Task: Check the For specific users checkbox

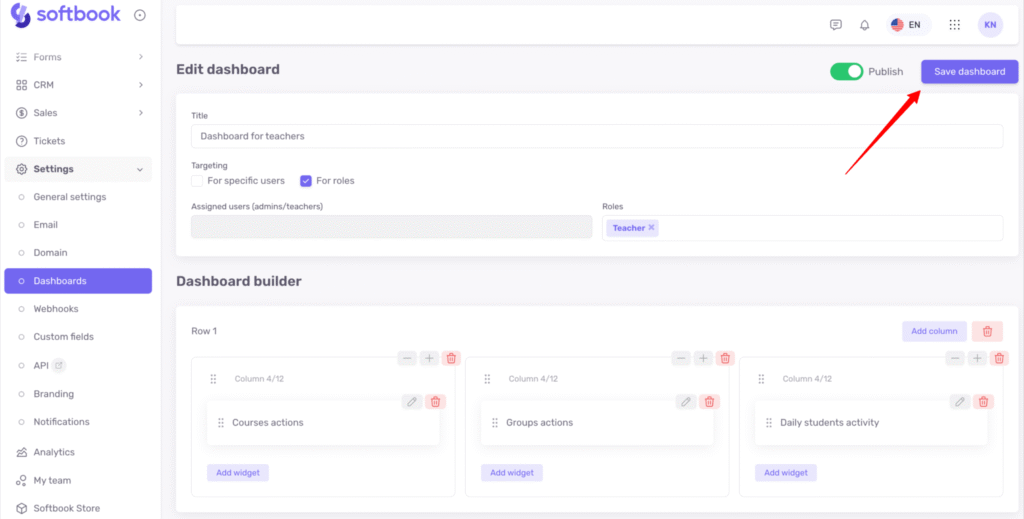Action: tap(197, 181)
